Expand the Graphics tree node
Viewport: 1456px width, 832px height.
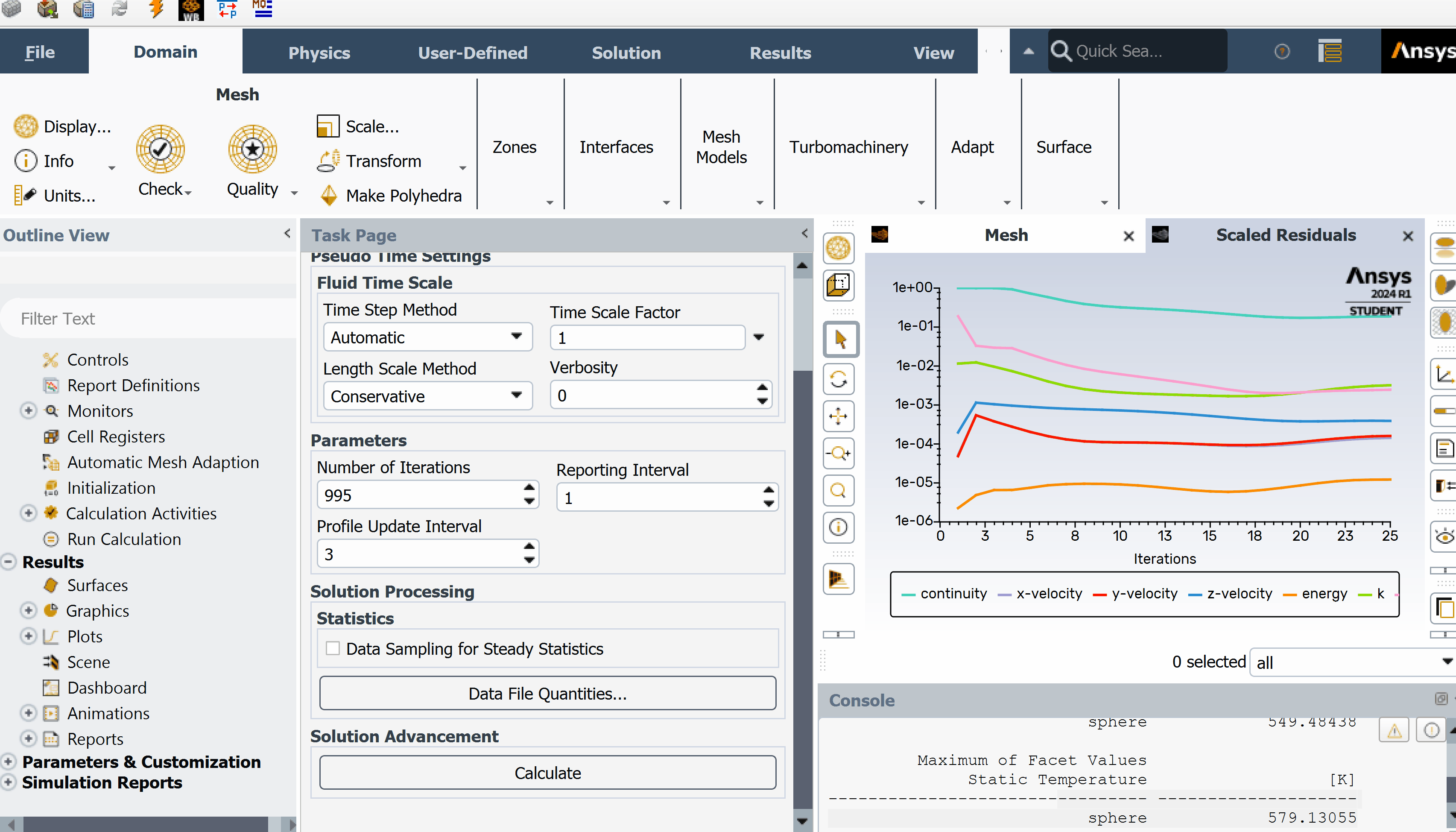click(x=28, y=610)
